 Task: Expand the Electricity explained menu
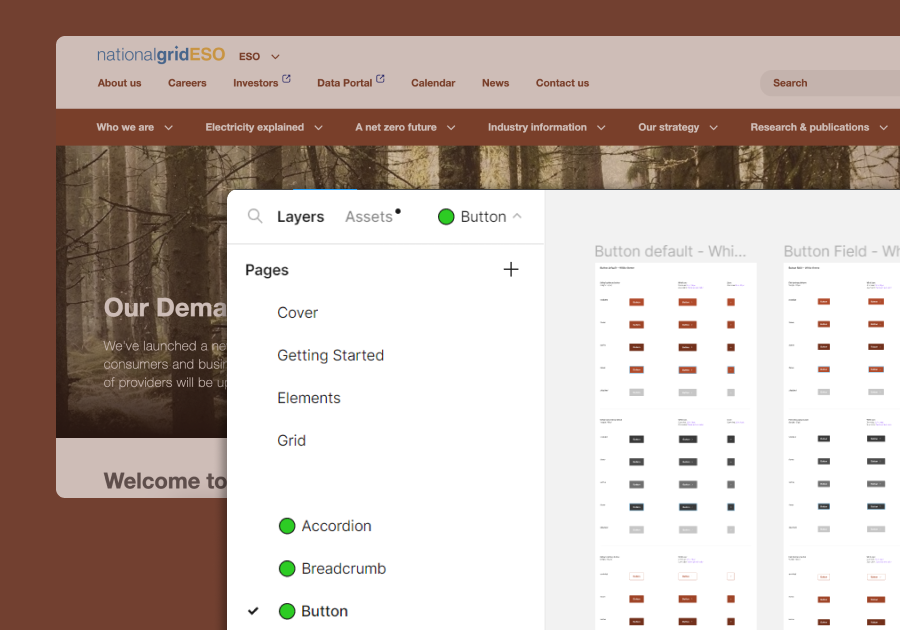(264, 128)
